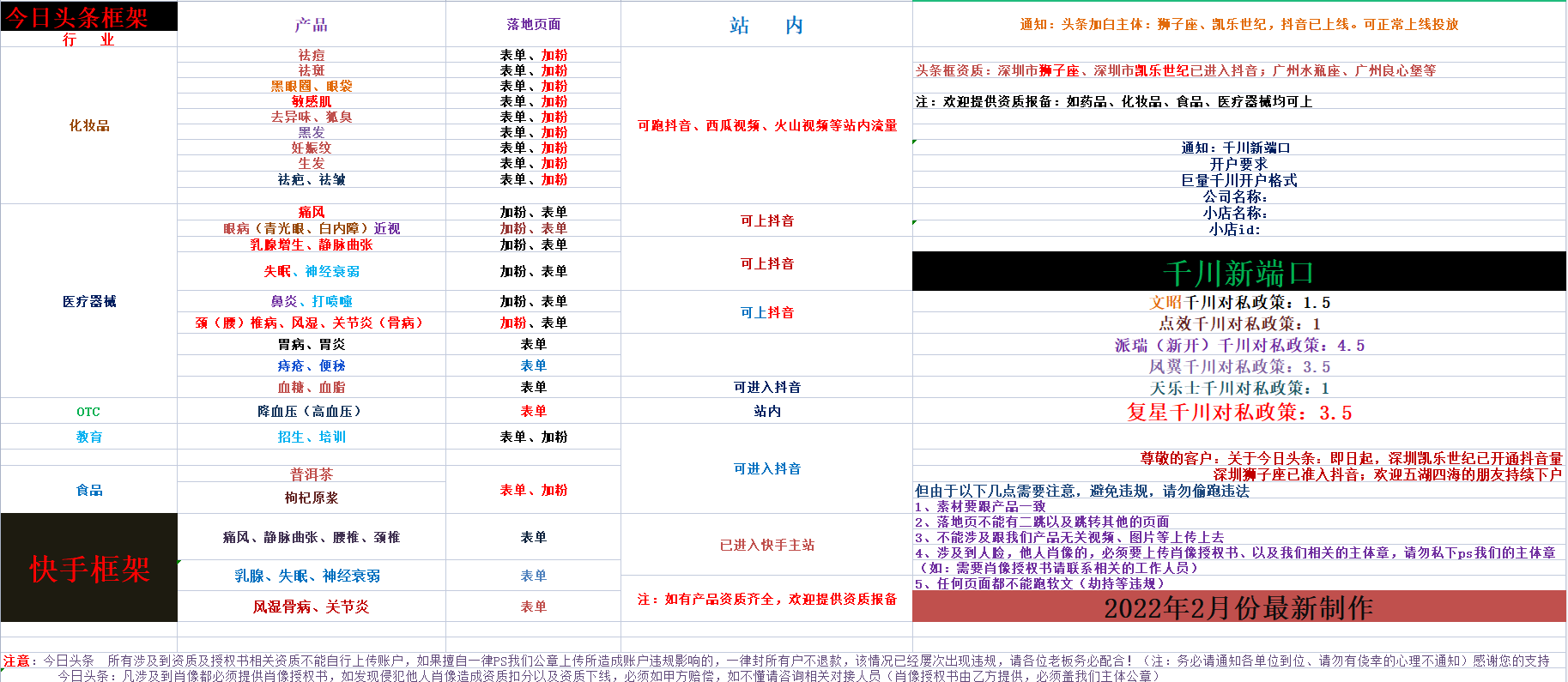This screenshot has height=682, width=1568.
Task: Select 眼病(青光眼、白内障)近视 cell
Action: (312, 228)
